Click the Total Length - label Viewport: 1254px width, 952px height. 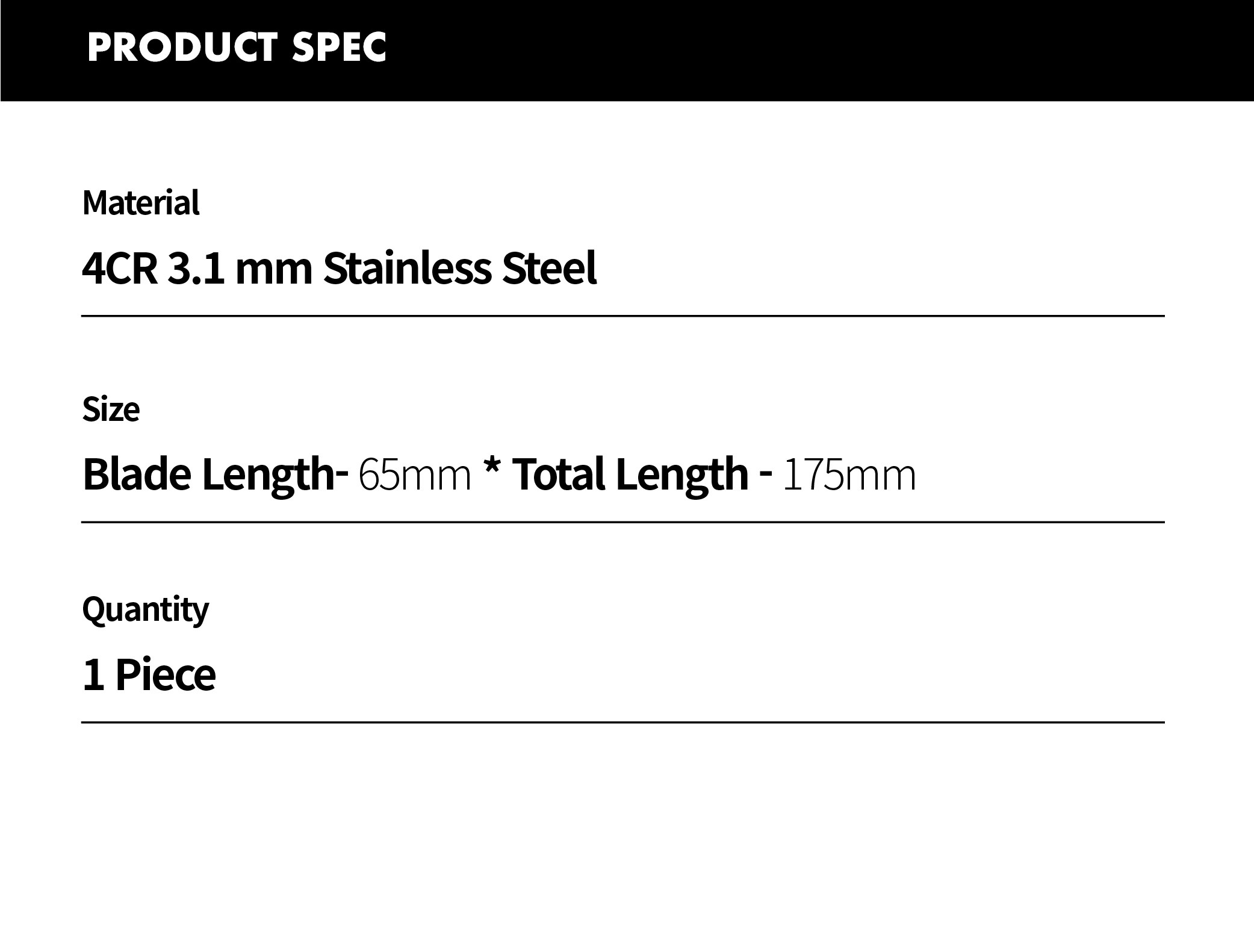coord(642,476)
